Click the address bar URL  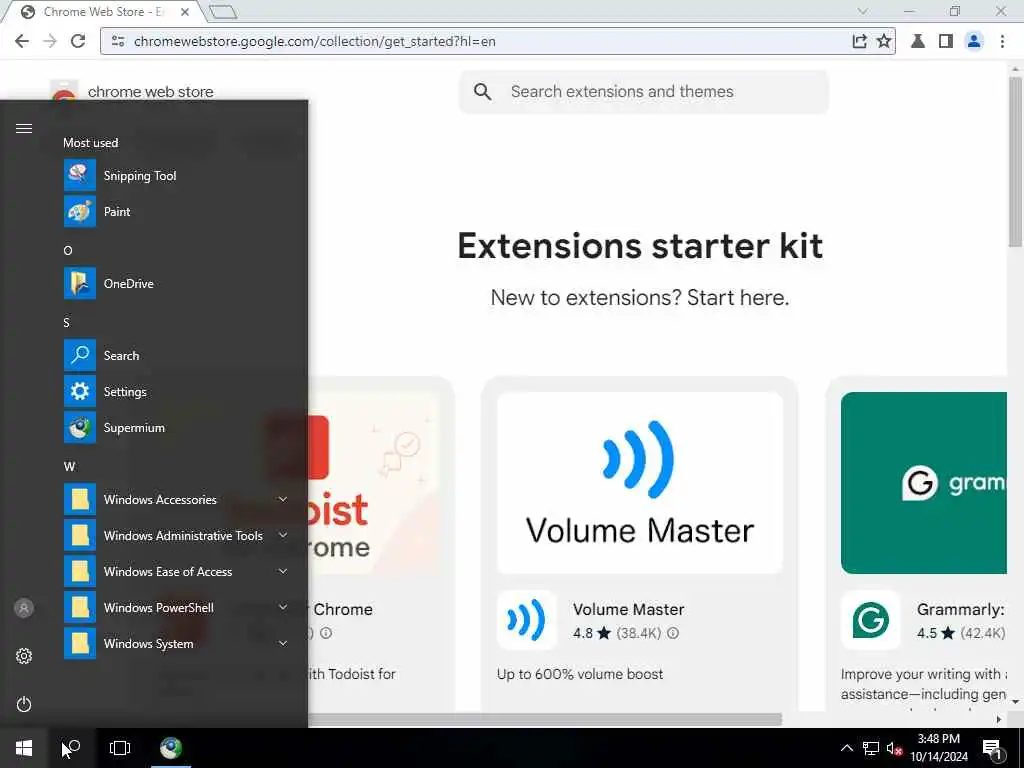coord(314,41)
